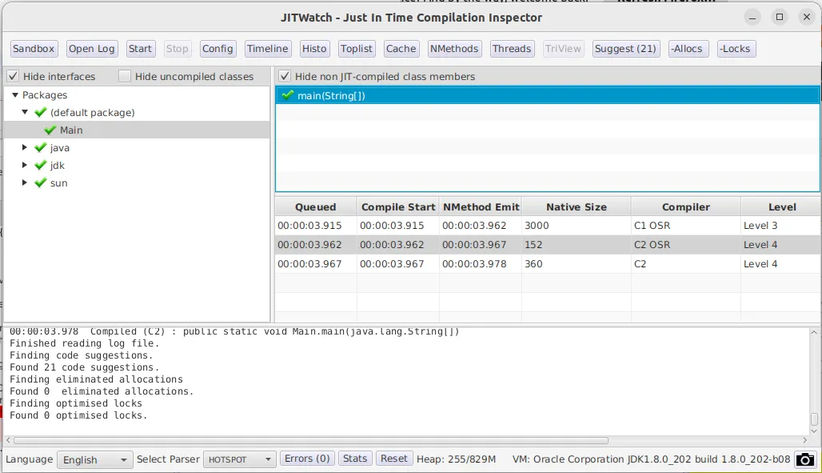Click the 00:00:03.978 NMethod Emit cell
The height and width of the screenshot is (473, 822).
[x=481, y=264]
